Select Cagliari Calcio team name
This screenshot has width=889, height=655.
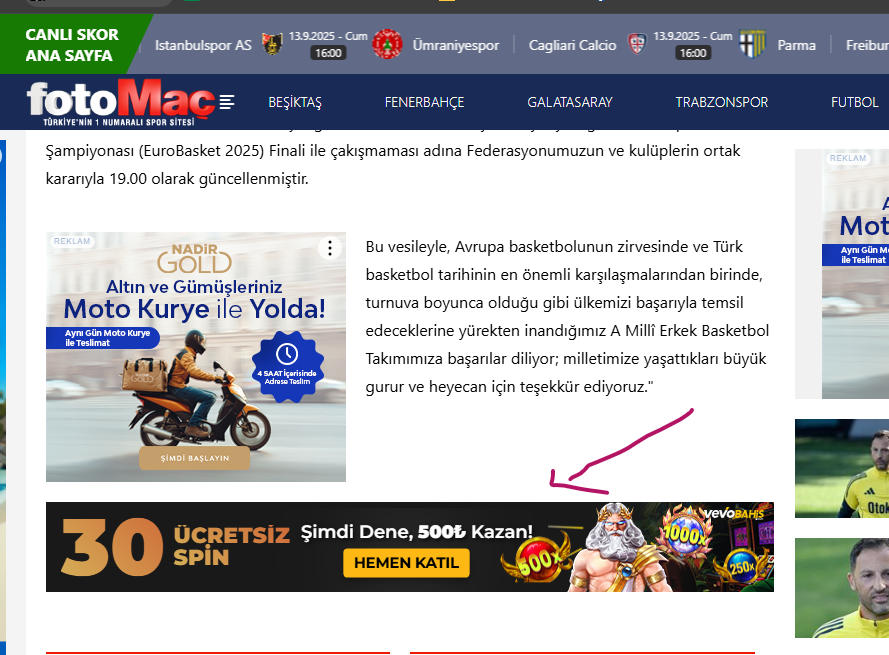(572, 45)
